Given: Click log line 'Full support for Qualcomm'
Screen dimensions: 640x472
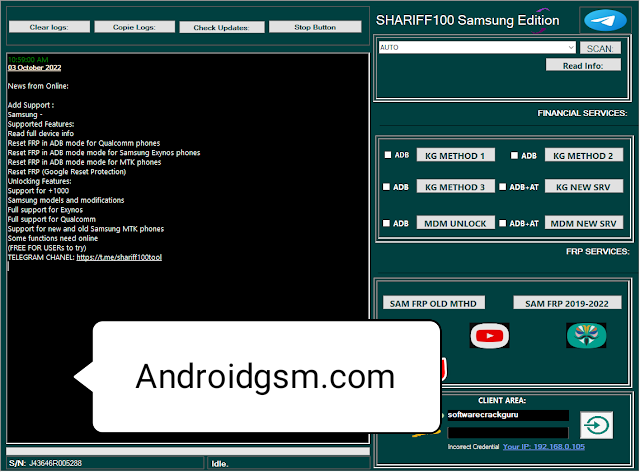Looking at the screenshot, I should click(52, 219).
